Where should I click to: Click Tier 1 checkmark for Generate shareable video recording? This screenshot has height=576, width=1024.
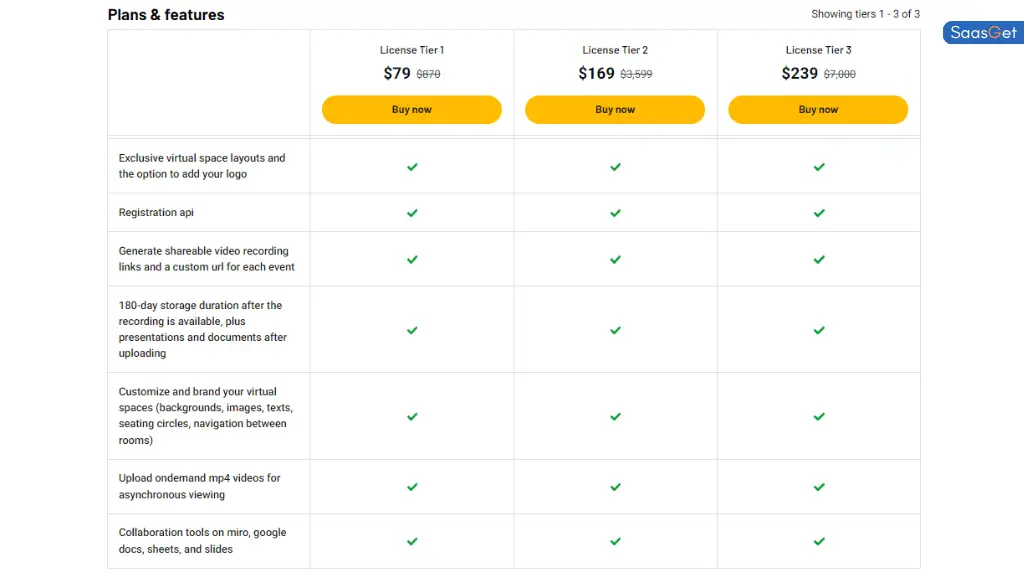[x=412, y=260]
